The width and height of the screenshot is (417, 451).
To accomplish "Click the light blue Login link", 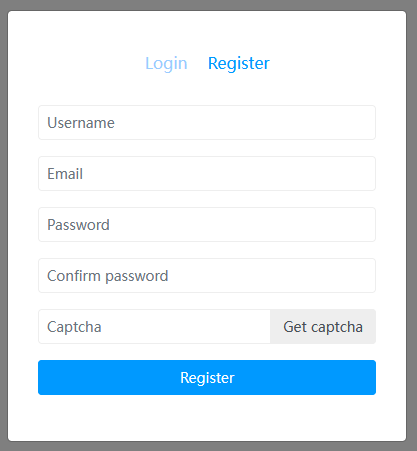I will [166, 63].
